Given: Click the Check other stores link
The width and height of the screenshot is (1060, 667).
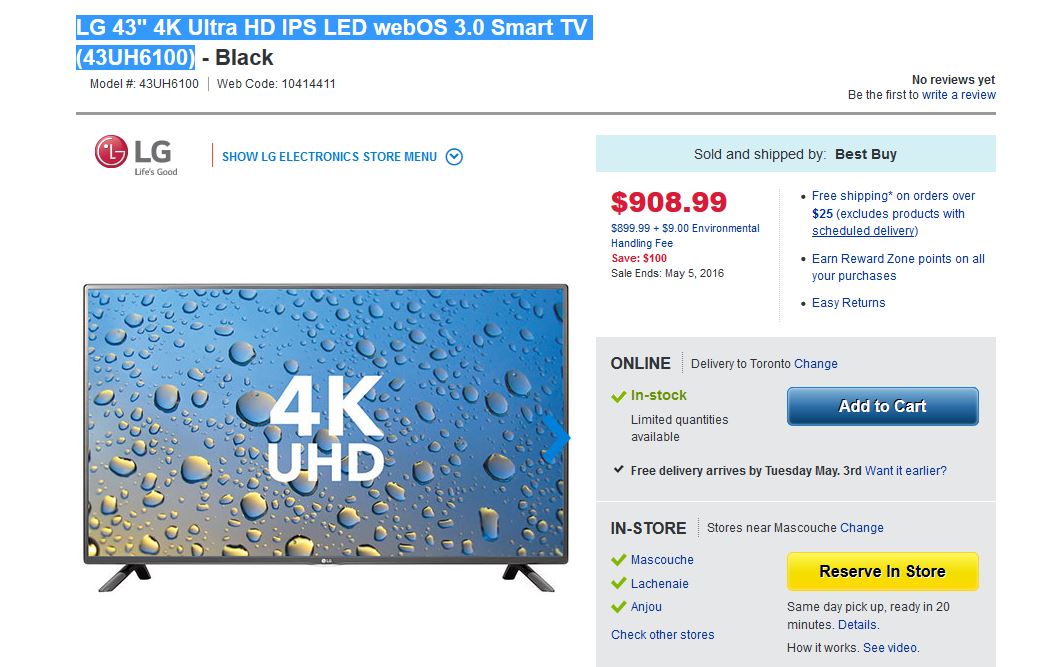Looking at the screenshot, I should [x=663, y=635].
